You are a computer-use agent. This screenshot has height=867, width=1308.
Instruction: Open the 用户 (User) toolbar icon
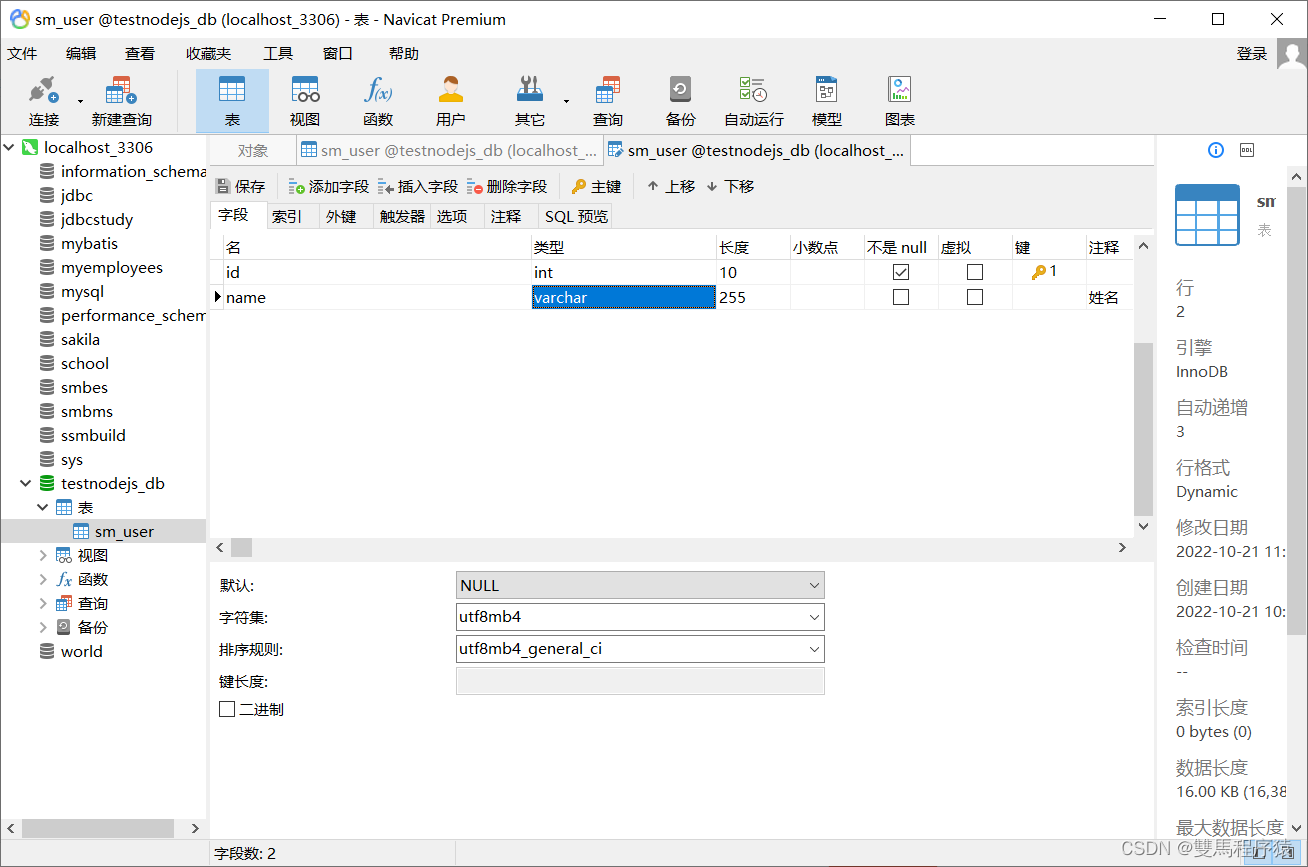pos(451,101)
